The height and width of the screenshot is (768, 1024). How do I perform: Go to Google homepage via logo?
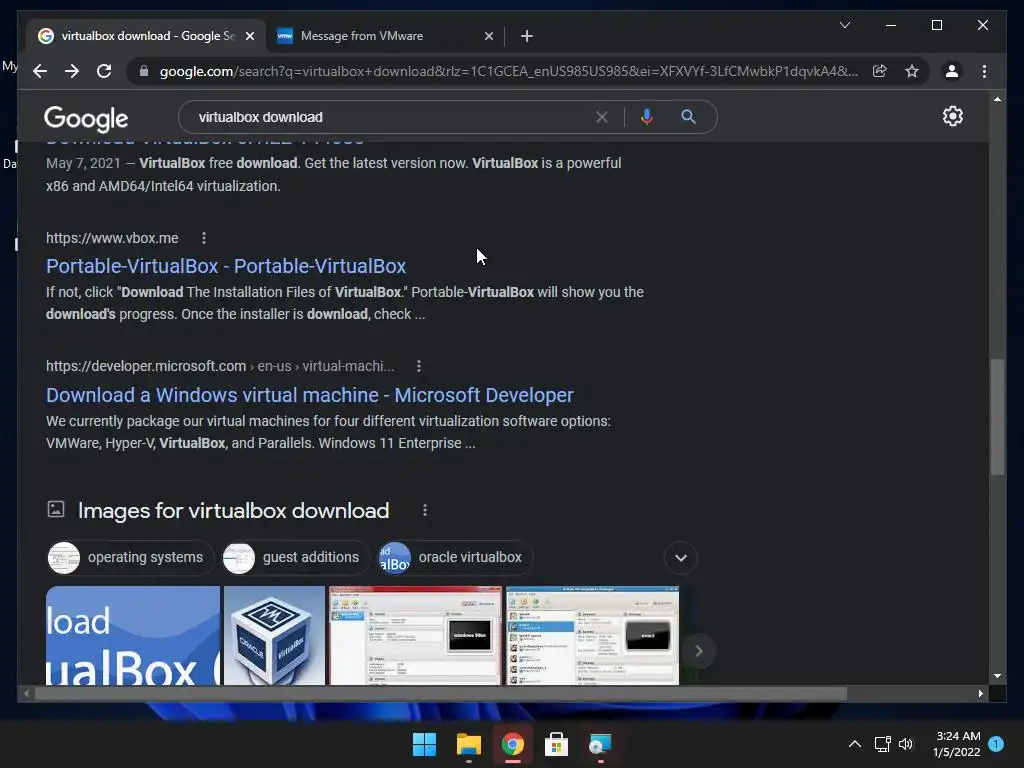click(86, 119)
